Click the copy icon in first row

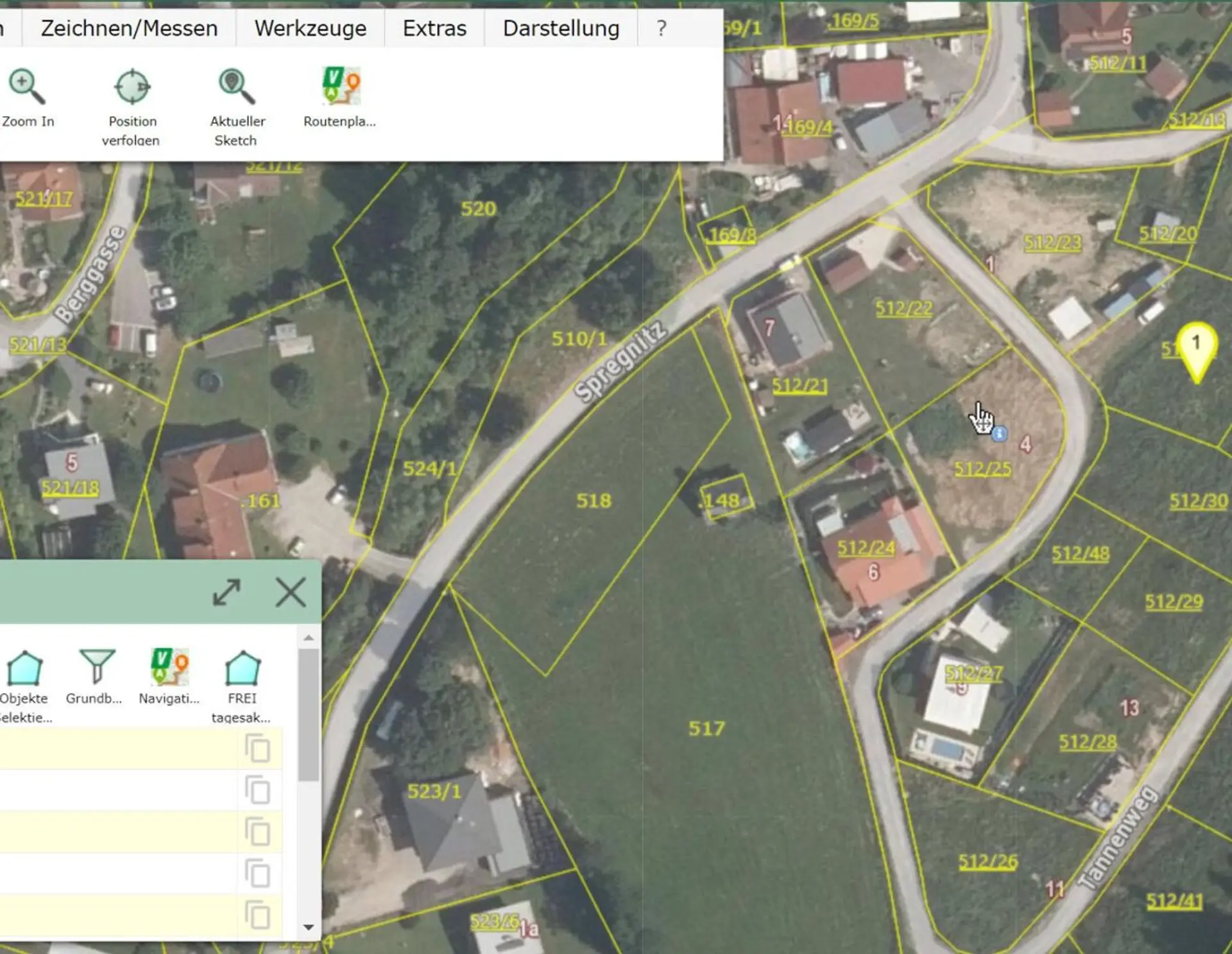(x=258, y=749)
